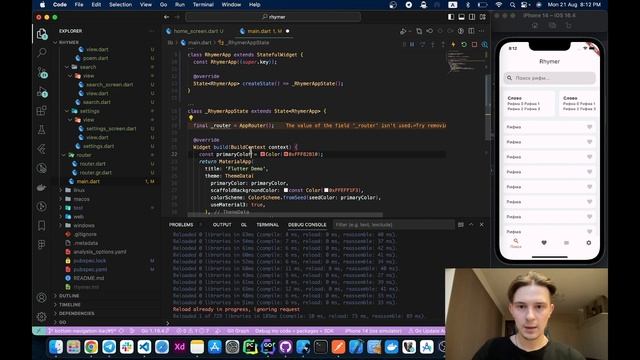Open Telegram from the Dock
640x360 pixels.
[109, 347]
